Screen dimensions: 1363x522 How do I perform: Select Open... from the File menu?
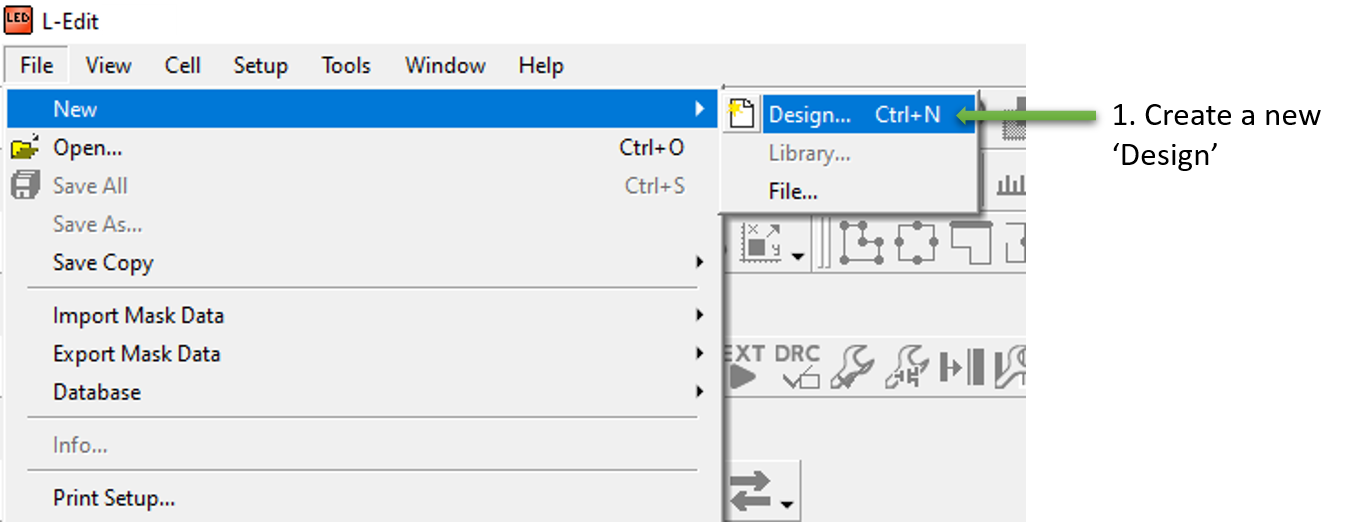pos(88,148)
